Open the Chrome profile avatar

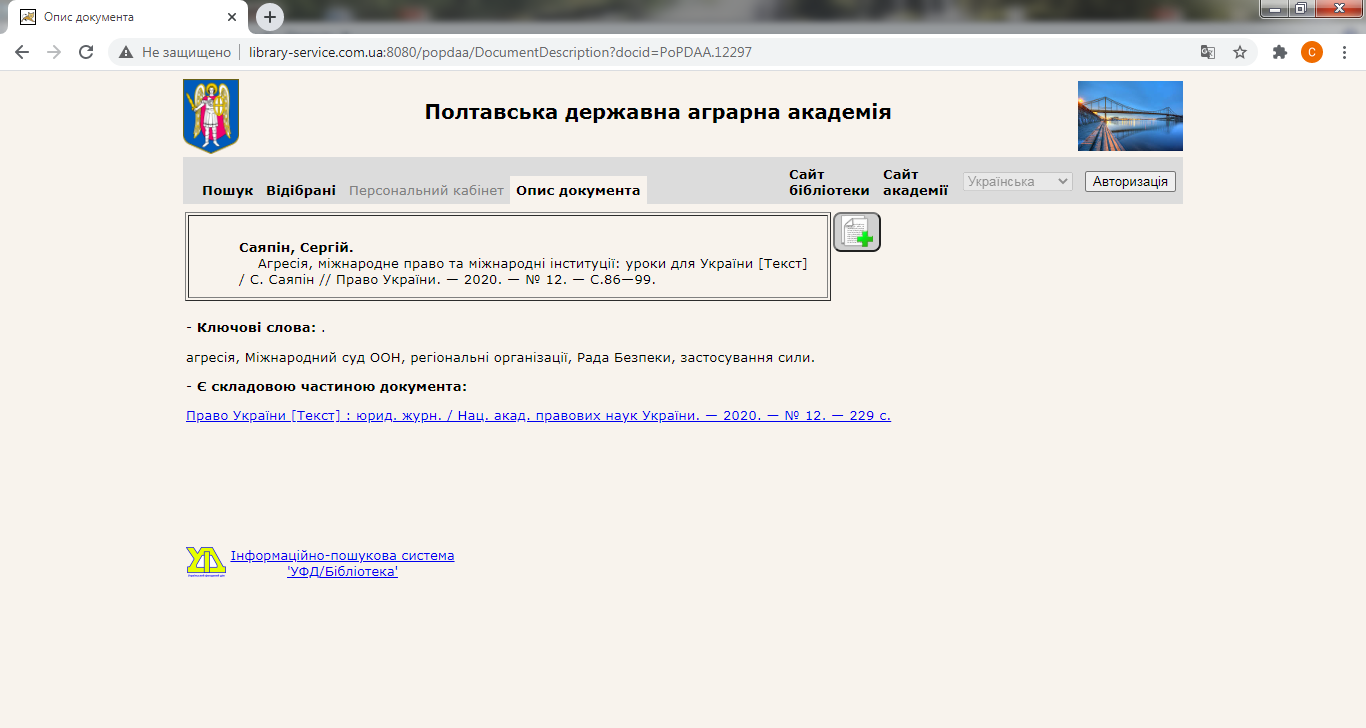coord(1312,52)
